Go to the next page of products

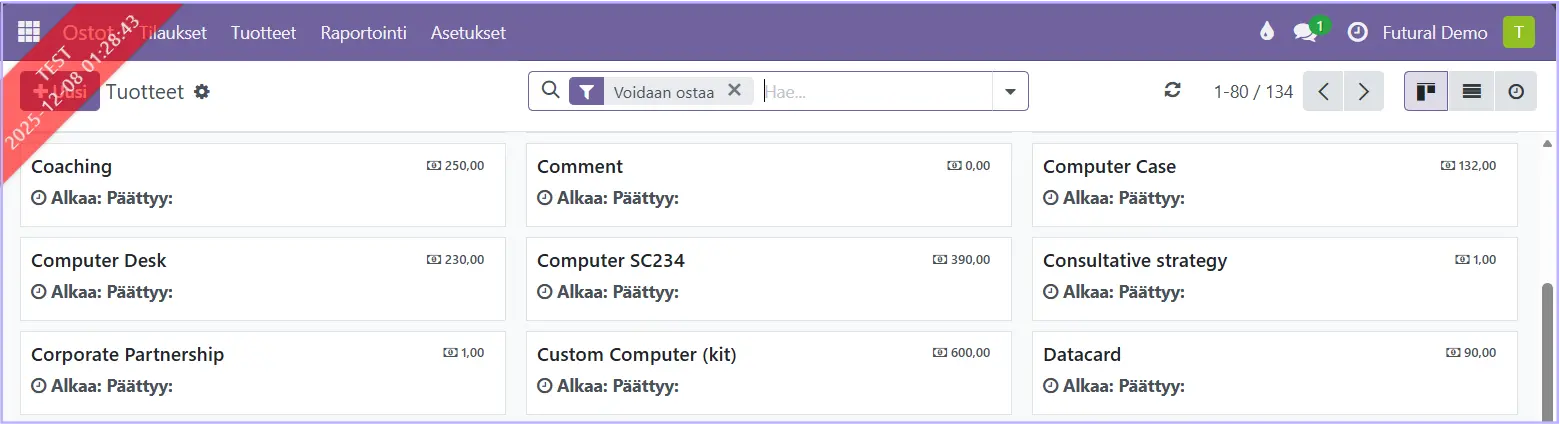pos(1363,91)
